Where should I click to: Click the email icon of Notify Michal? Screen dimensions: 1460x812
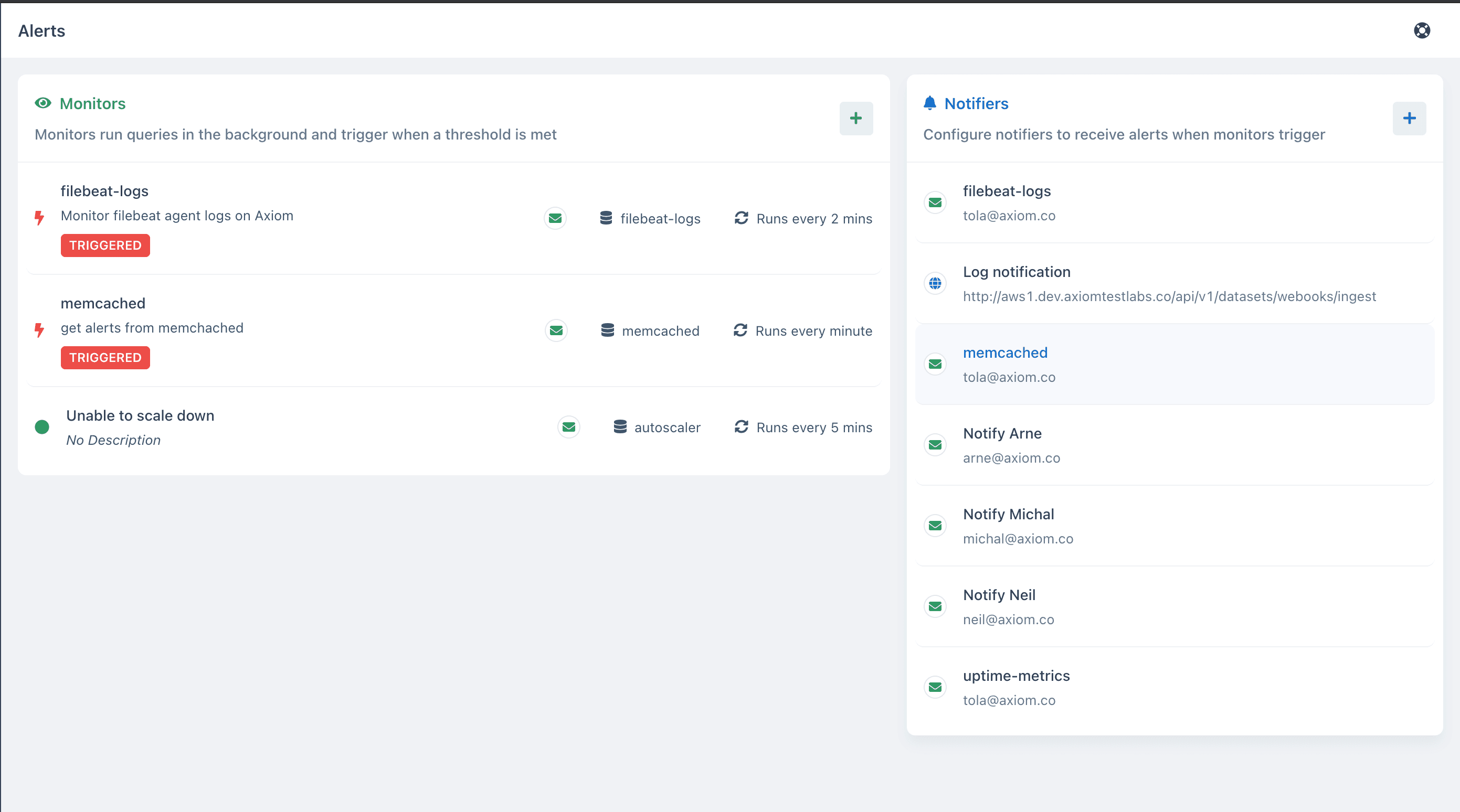pos(935,526)
